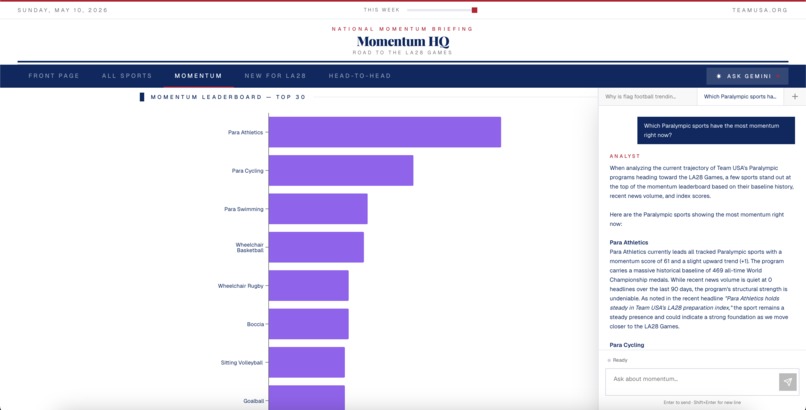The image size is (806, 410).
Task: Click the send message paper-plane icon
Action: coord(787,382)
